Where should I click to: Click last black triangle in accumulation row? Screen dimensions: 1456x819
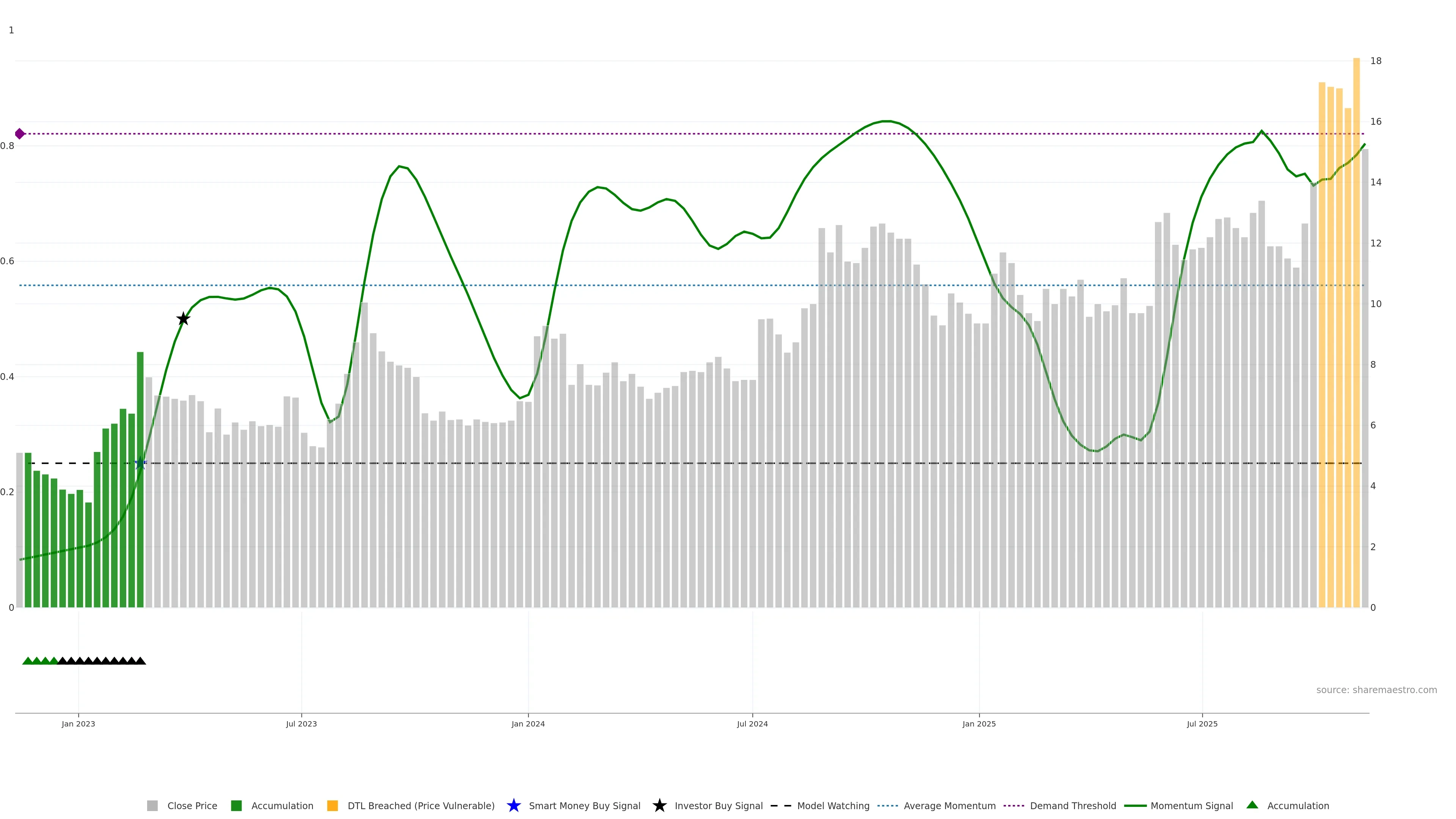pyautogui.click(x=140, y=661)
